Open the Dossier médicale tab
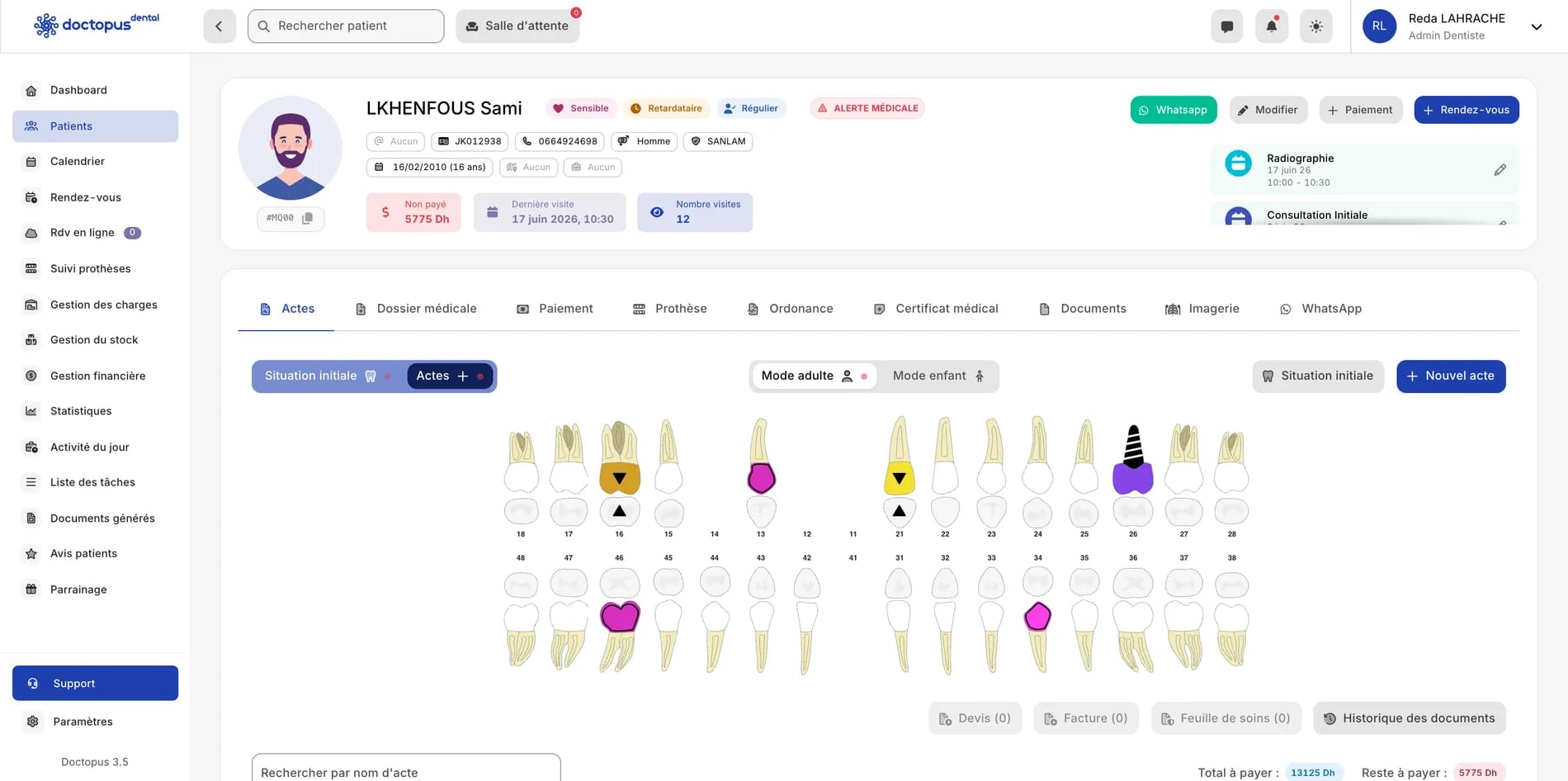This screenshot has height=781, width=1568. 416,309
